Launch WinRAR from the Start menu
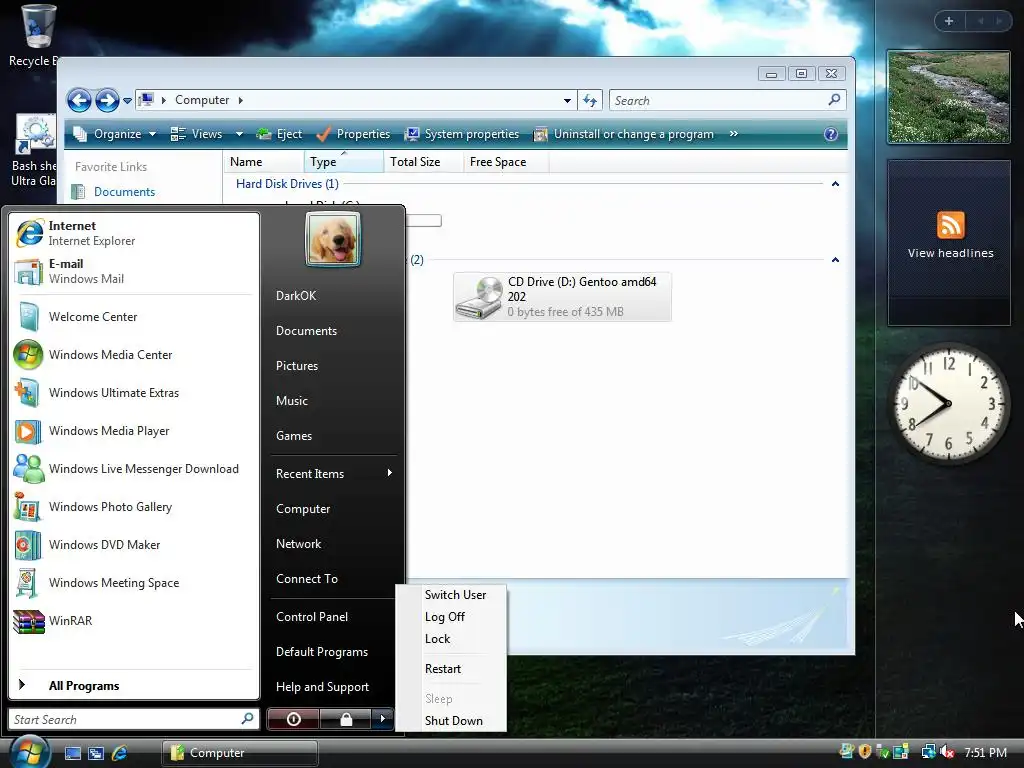The image size is (1024, 768). point(134,620)
